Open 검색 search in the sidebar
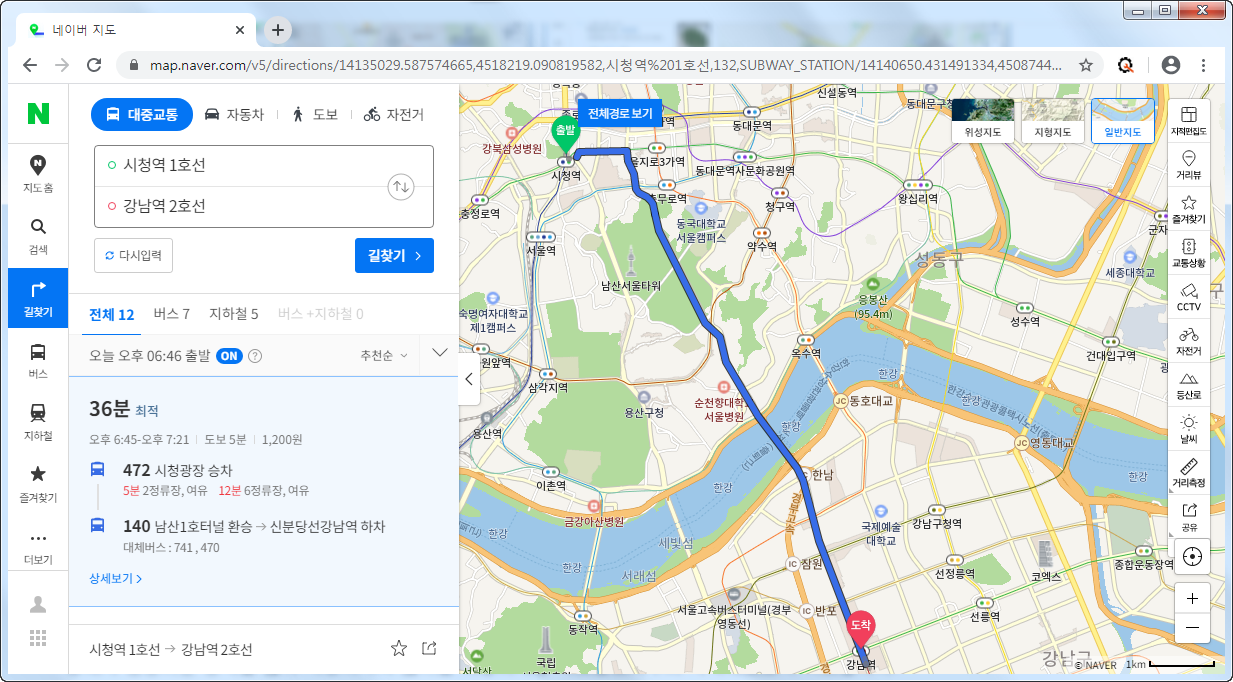1233x682 pixels. point(38,236)
